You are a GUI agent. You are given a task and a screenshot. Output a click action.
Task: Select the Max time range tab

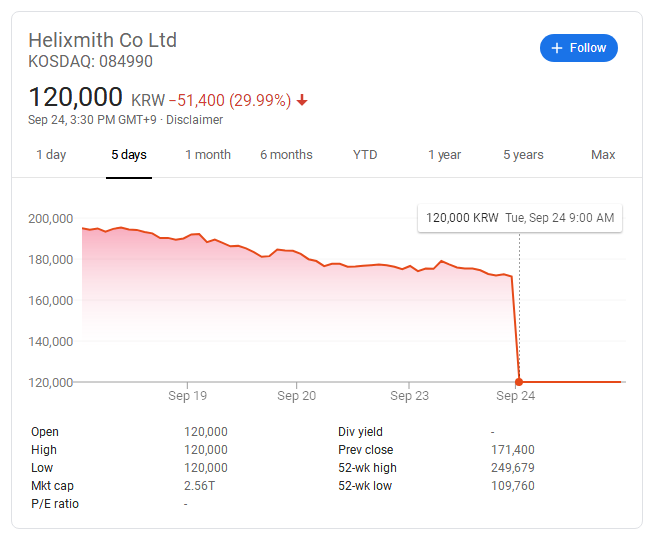pyautogui.click(x=603, y=155)
